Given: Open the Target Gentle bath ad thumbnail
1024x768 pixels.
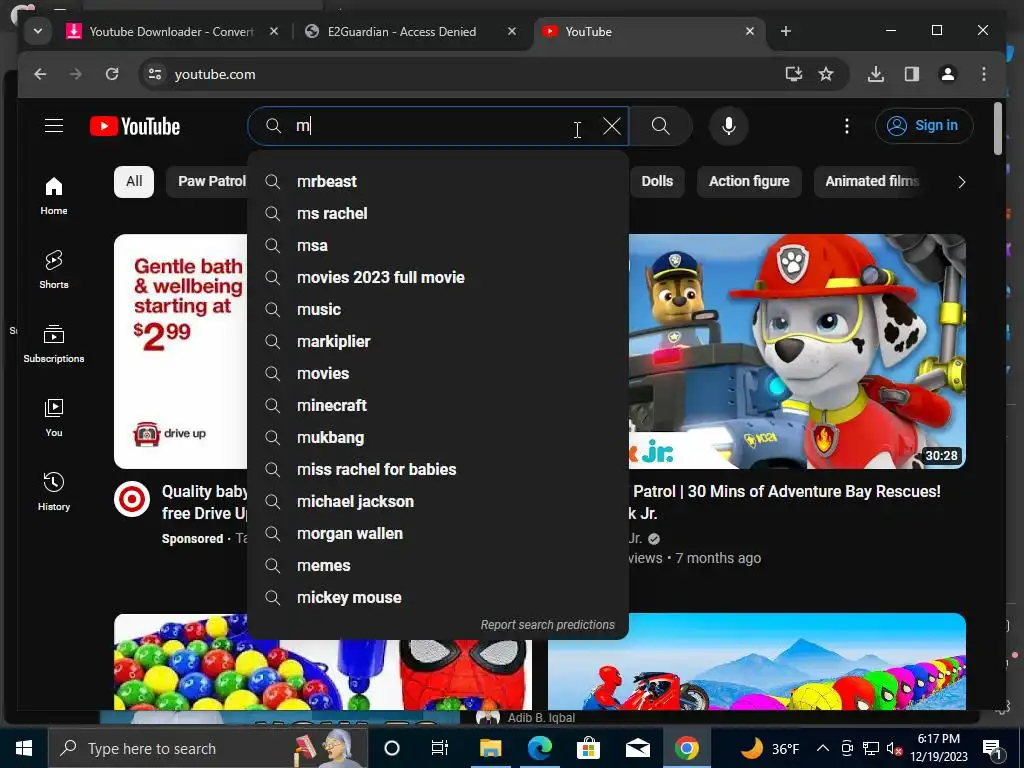Looking at the screenshot, I should [x=181, y=351].
